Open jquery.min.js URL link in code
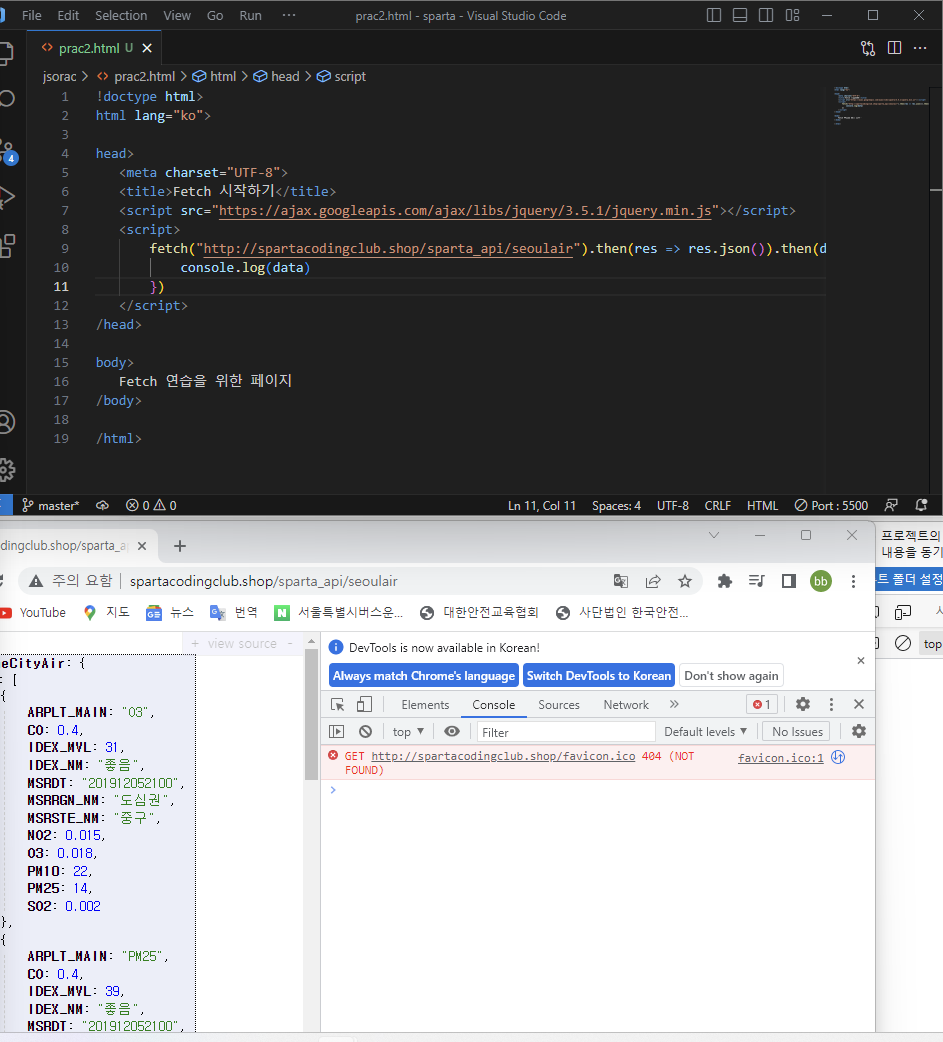This screenshot has width=943, height=1042. click(x=465, y=211)
